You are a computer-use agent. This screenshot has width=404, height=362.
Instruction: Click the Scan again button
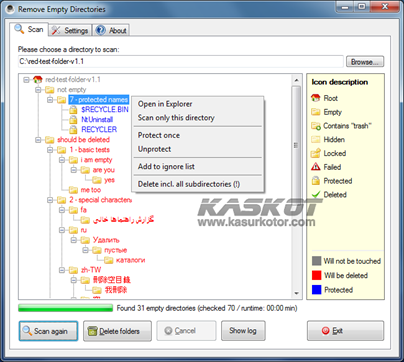point(48,331)
